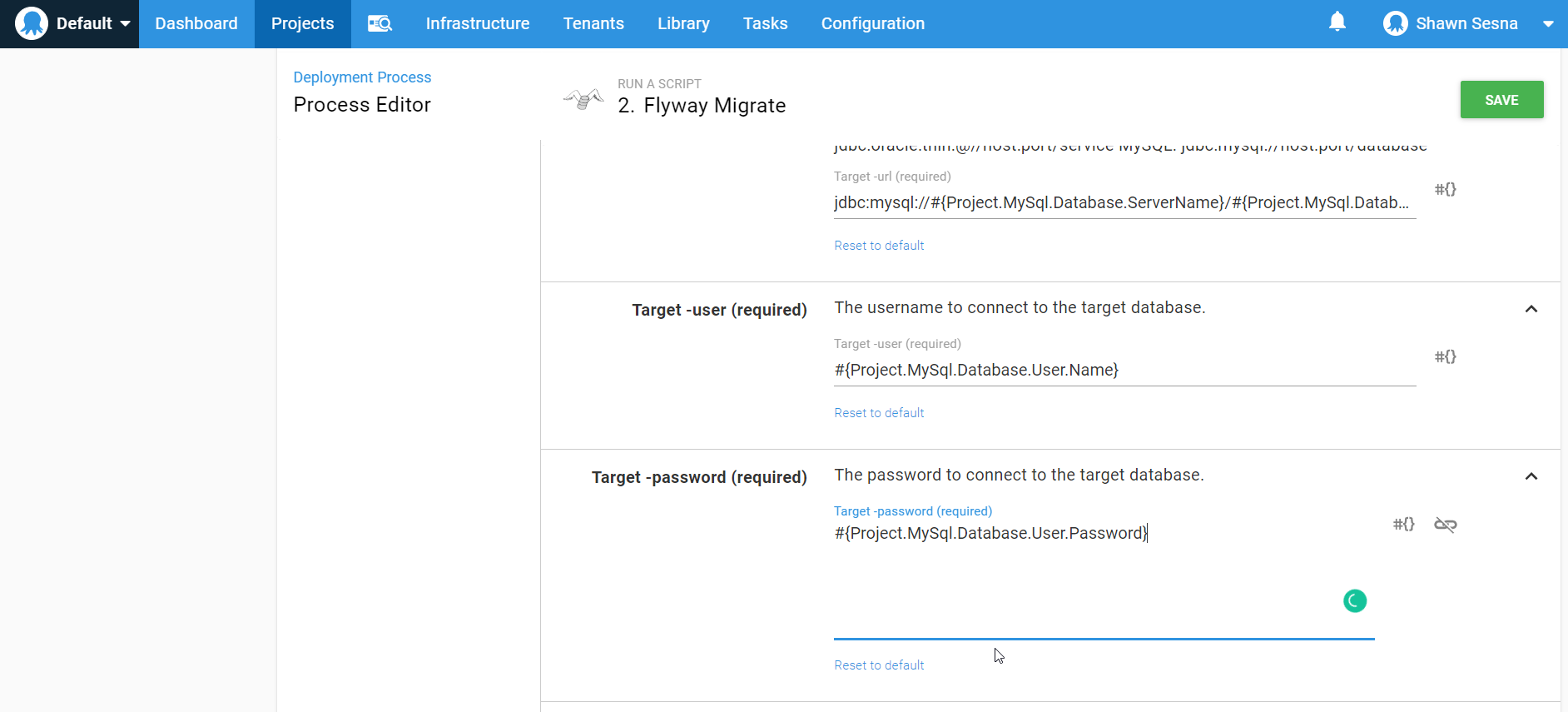Save the process with SAVE button

click(x=1501, y=100)
